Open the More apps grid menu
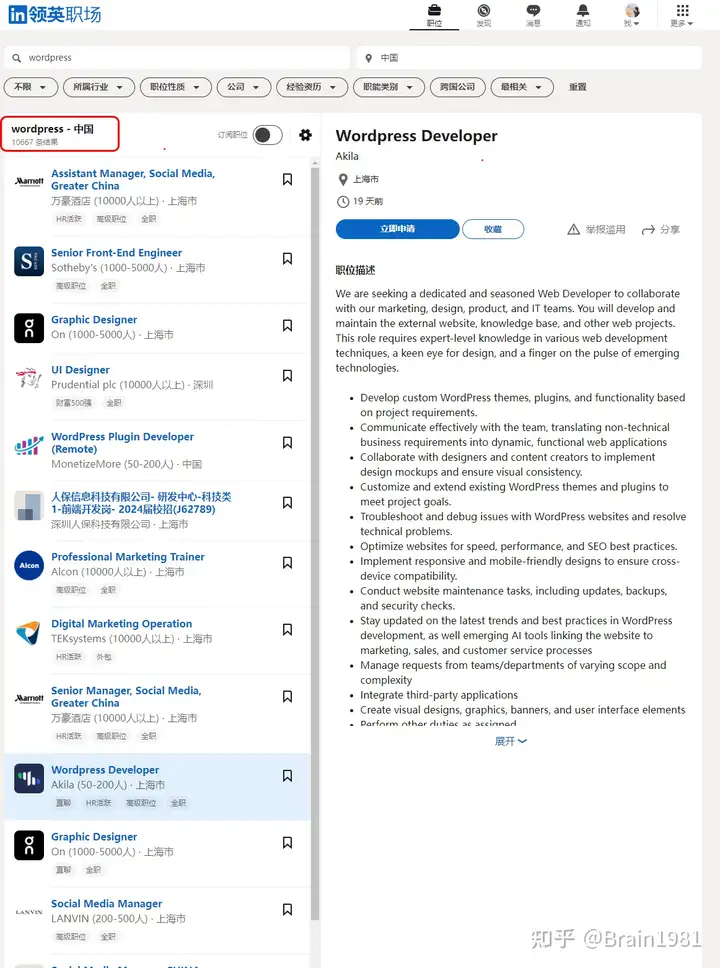The image size is (720, 968). click(x=682, y=14)
